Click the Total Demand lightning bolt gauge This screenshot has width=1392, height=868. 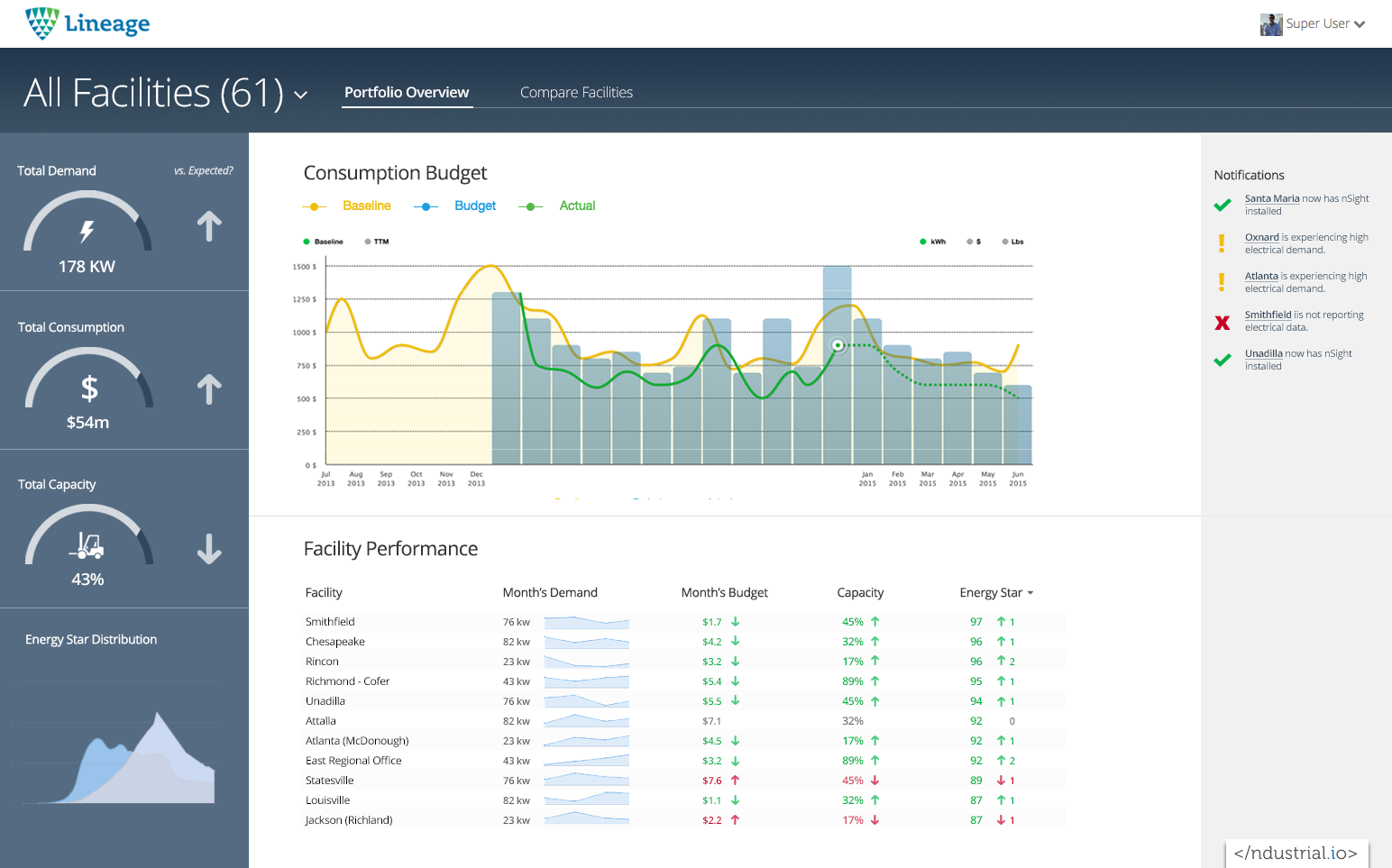tap(87, 232)
